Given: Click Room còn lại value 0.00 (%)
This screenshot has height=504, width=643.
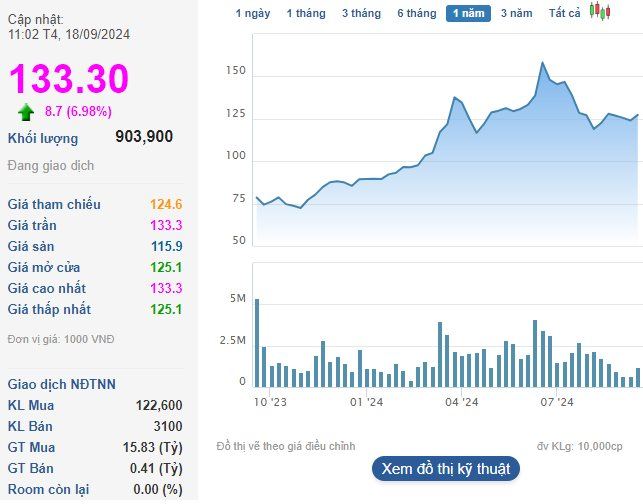Looking at the screenshot, I should point(158,489).
